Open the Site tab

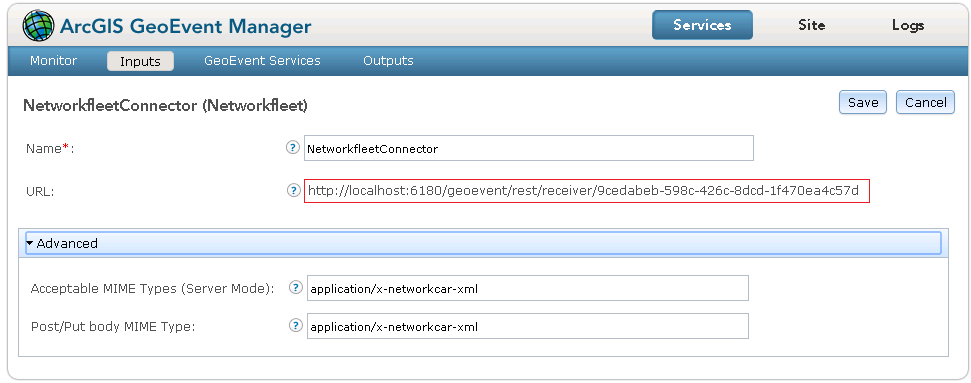[811, 25]
